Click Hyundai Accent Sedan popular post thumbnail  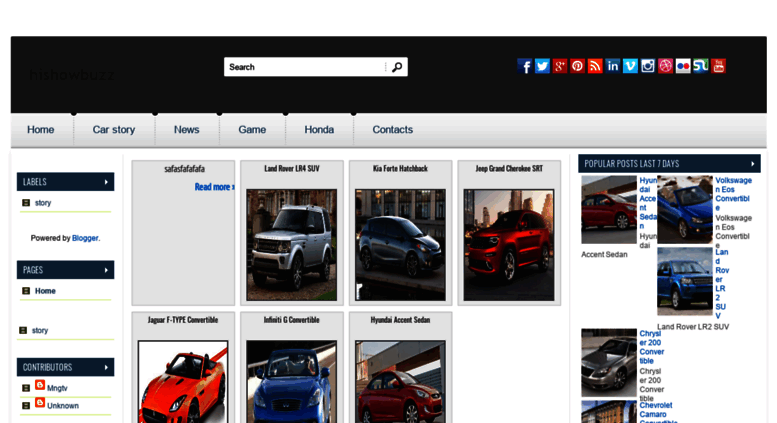click(x=609, y=210)
